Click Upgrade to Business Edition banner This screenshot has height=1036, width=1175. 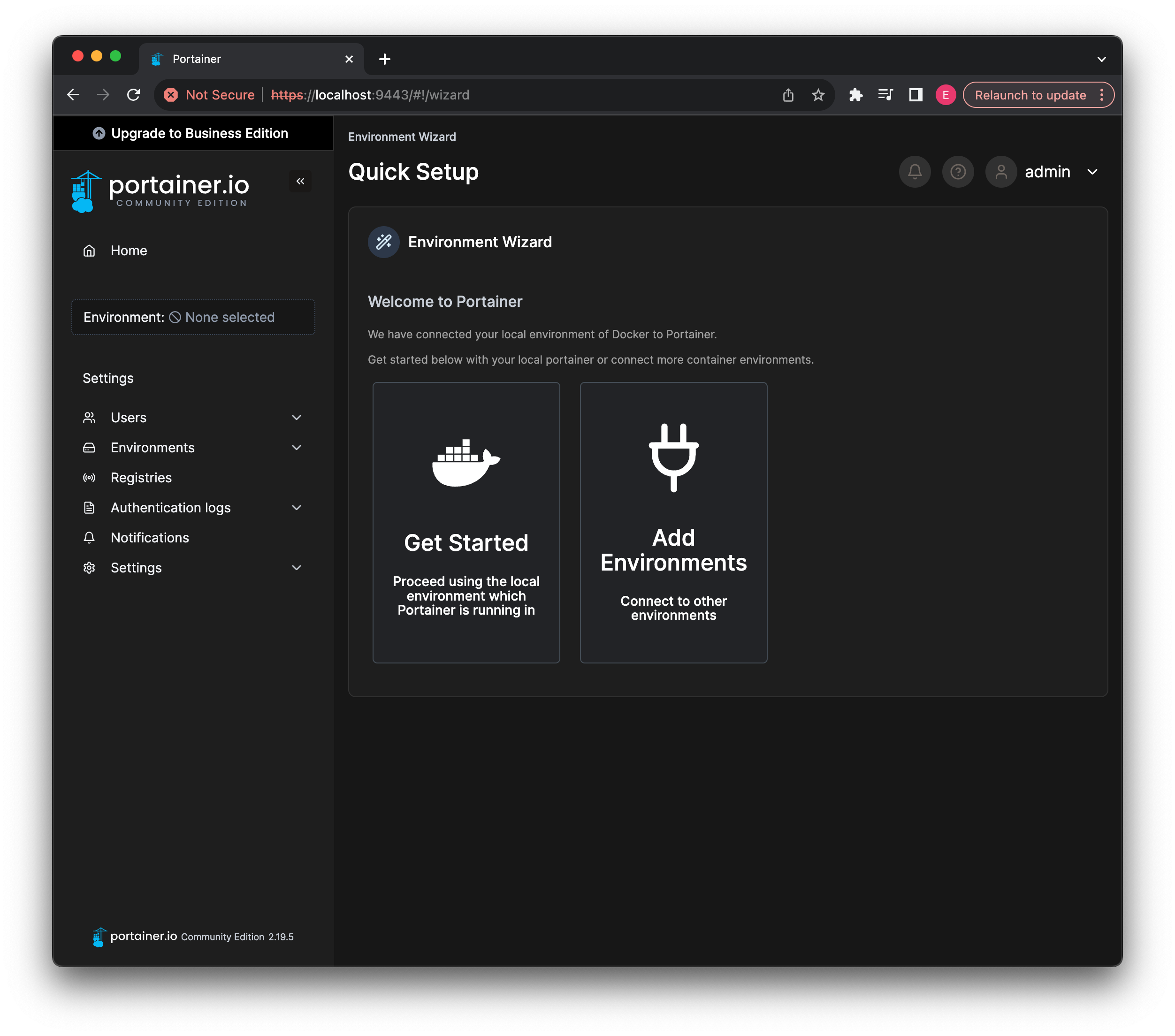click(x=193, y=133)
